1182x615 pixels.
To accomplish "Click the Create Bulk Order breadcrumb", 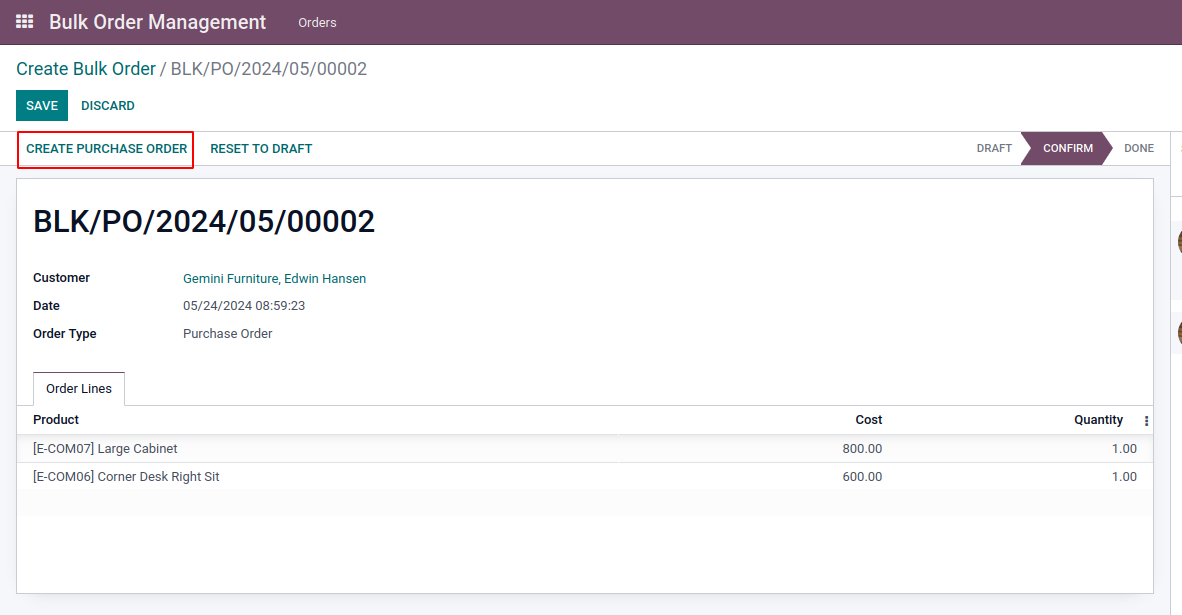I will tap(86, 69).
